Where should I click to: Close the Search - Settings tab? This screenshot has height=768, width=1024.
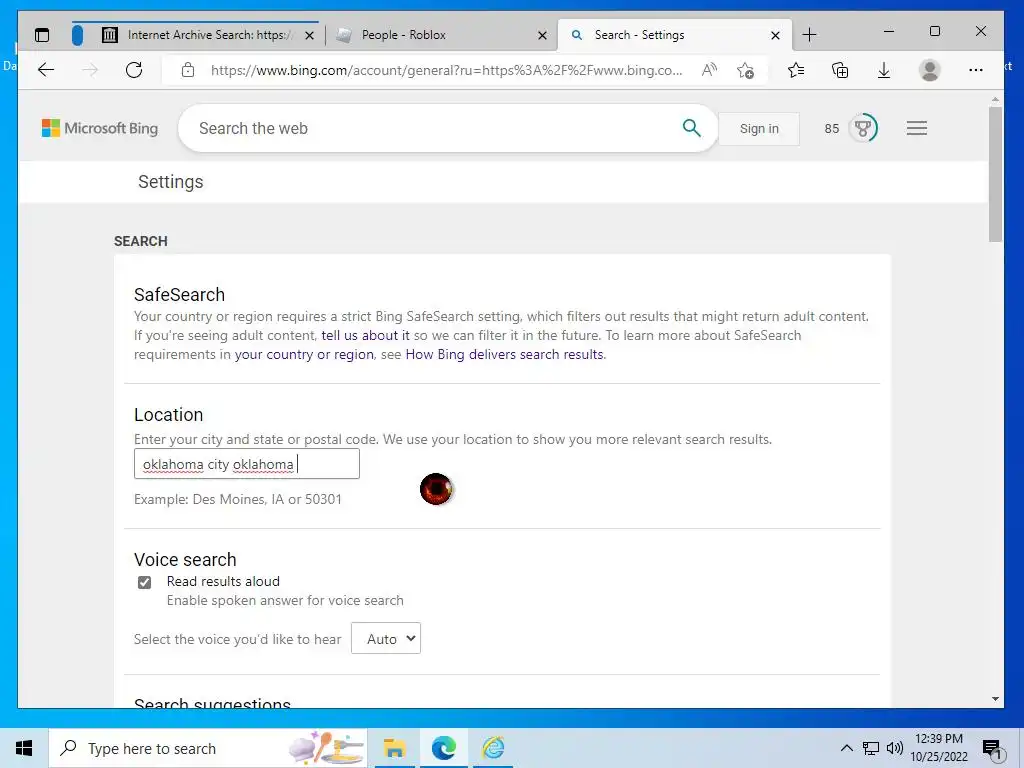[775, 35]
